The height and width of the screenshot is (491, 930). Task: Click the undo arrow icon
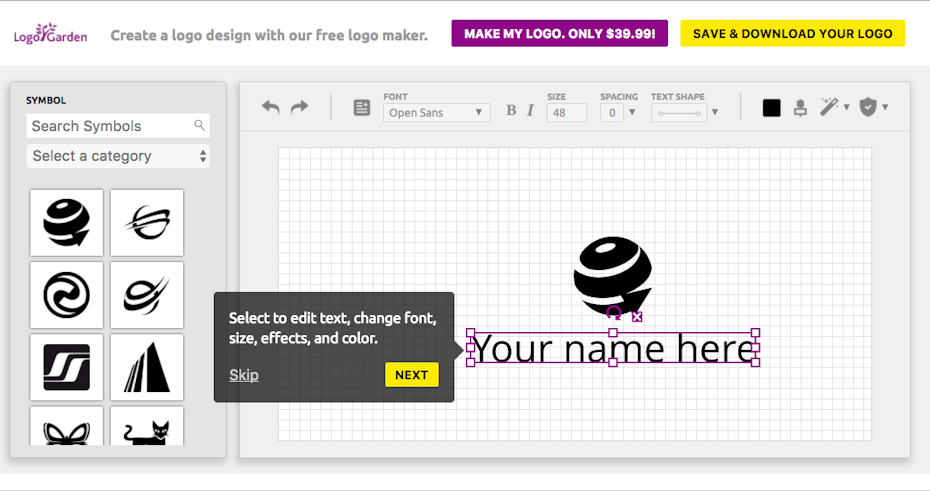(270, 107)
